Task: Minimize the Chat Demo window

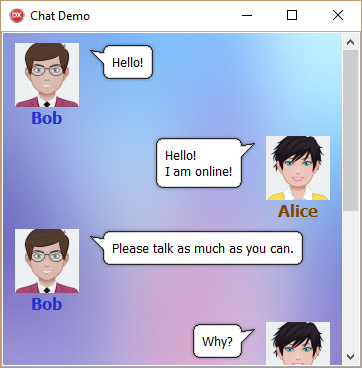Action: (x=247, y=15)
